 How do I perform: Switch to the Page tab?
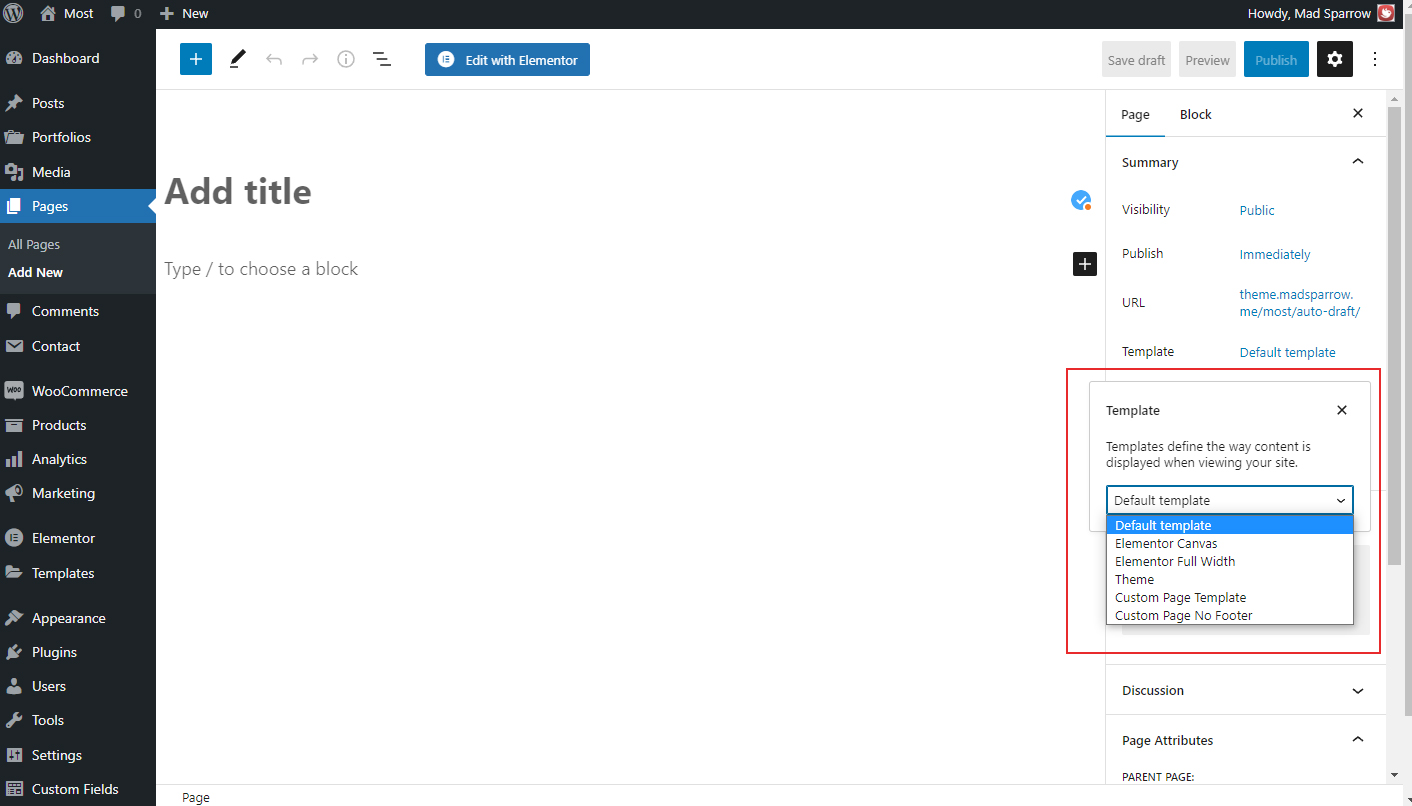pyautogui.click(x=1135, y=114)
